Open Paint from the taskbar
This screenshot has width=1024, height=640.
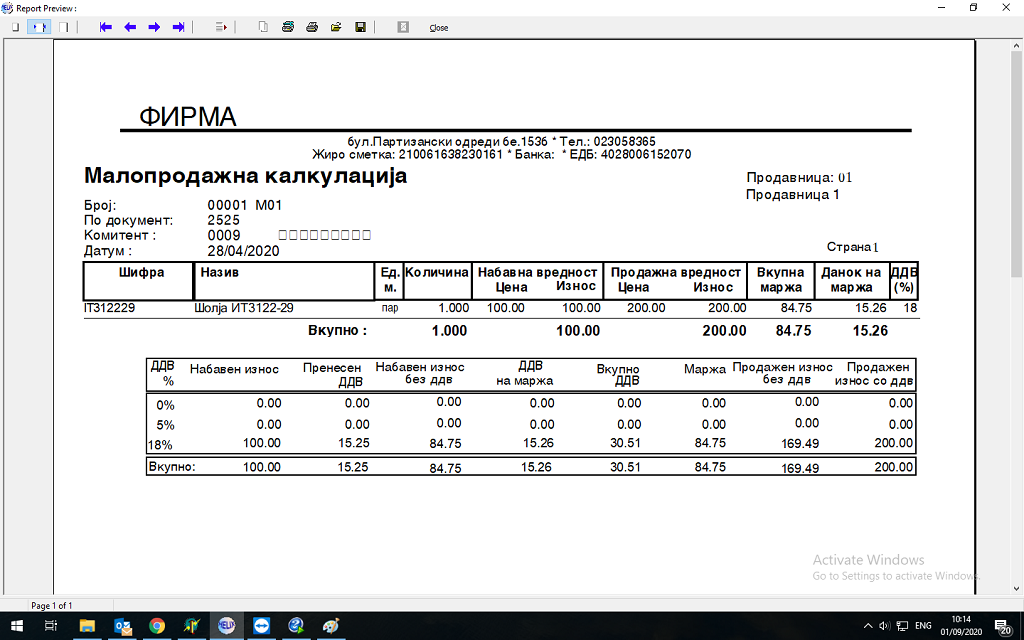(331, 626)
